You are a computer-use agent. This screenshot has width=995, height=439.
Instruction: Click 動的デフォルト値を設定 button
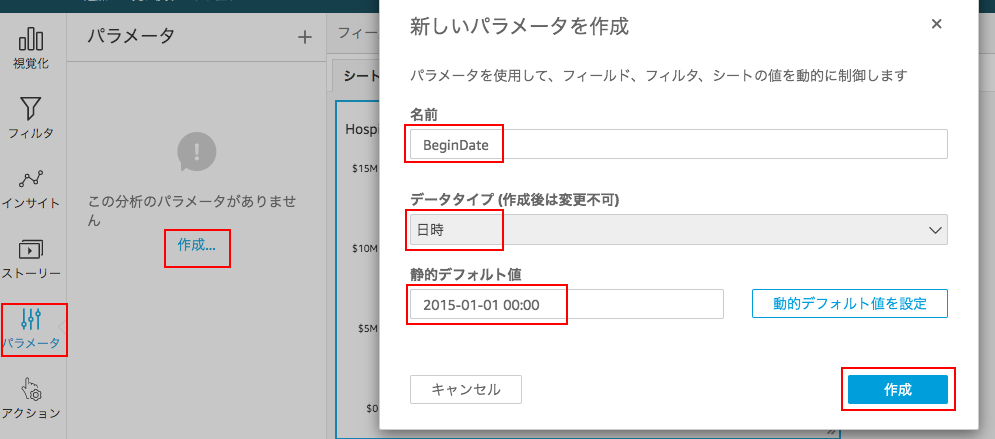pos(850,304)
